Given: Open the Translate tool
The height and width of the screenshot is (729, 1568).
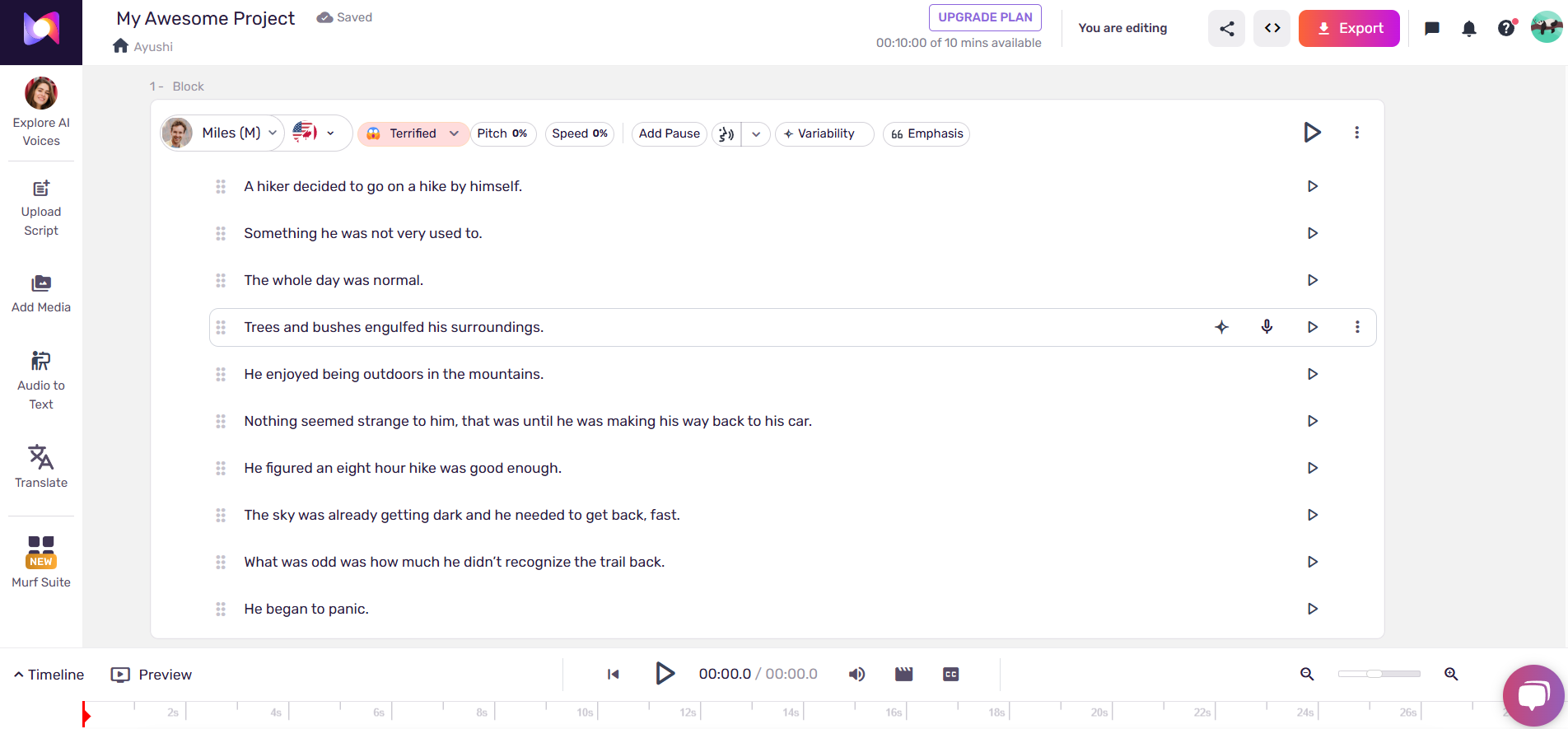Looking at the screenshot, I should coord(41,467).
